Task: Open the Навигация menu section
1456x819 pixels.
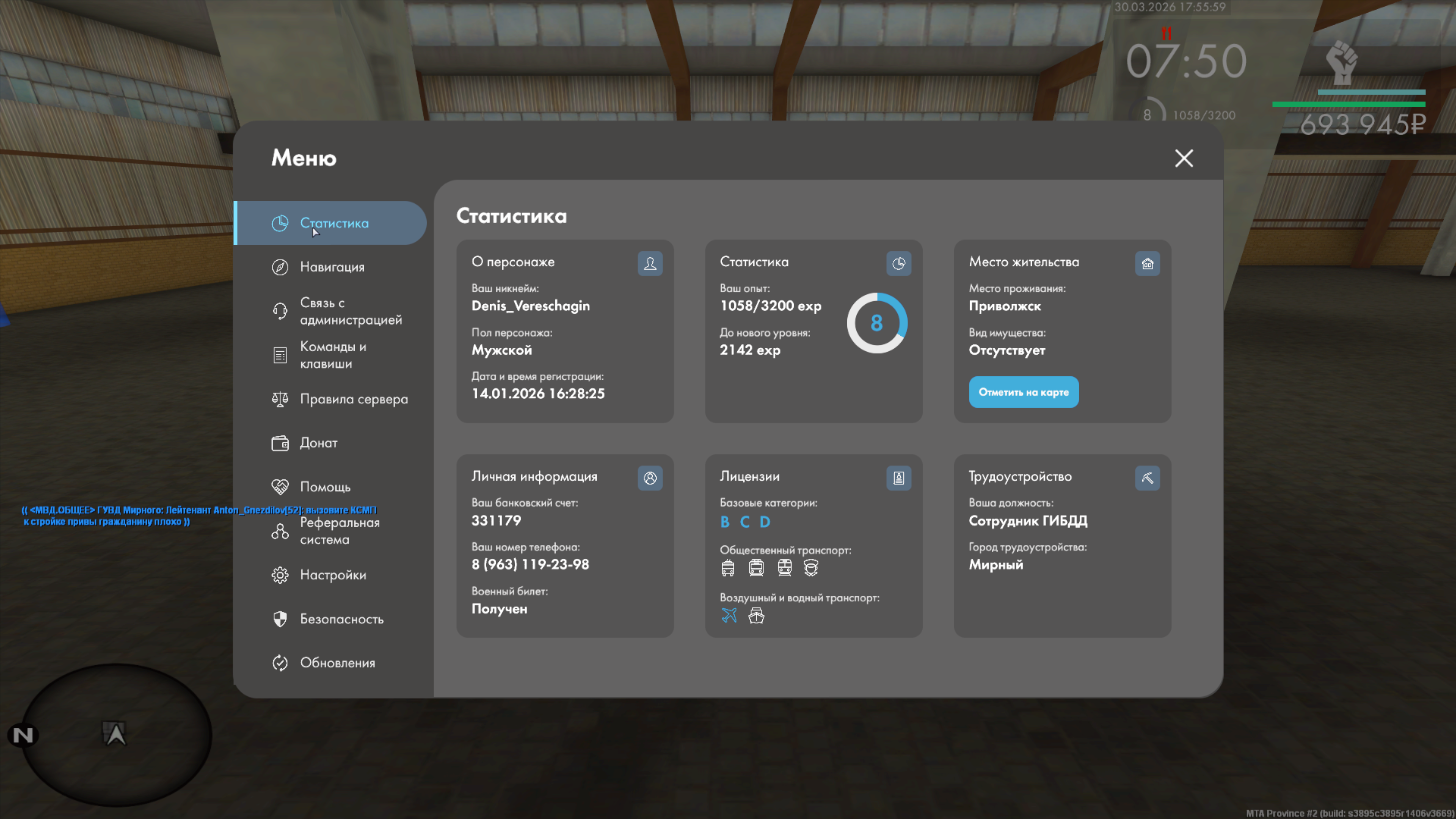Action: tap(332, 267)
